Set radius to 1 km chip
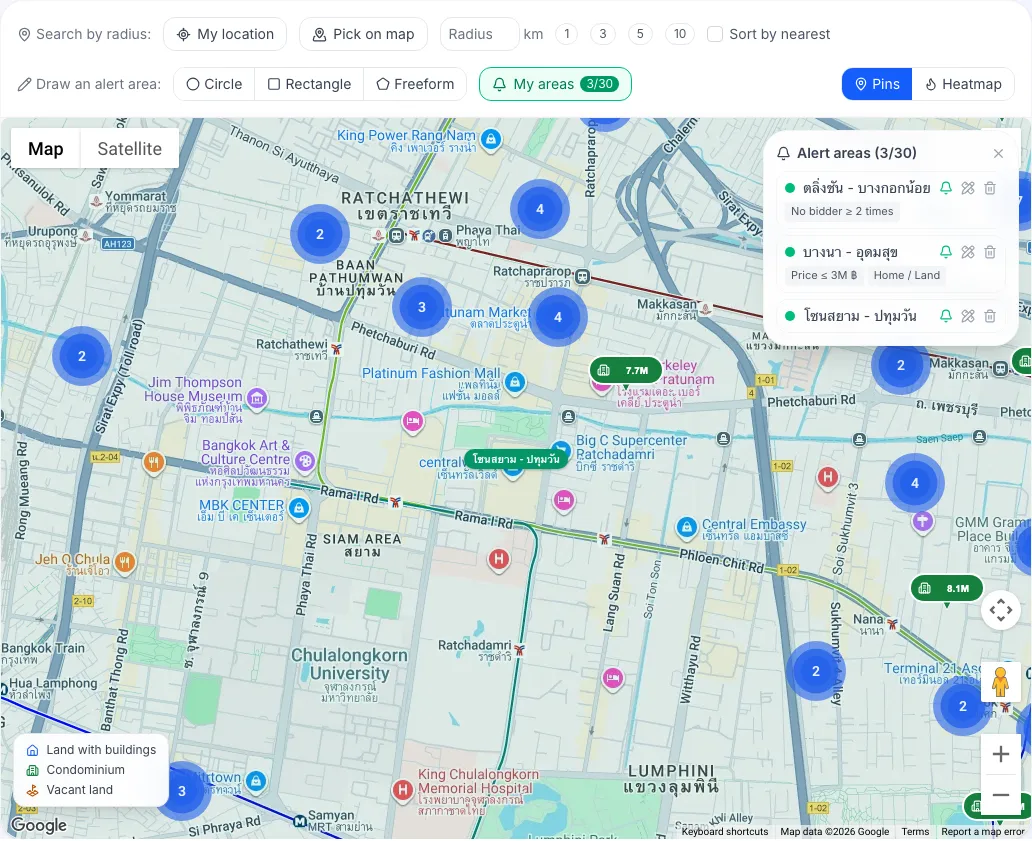 pyautogui.click(x=567, y=34)
